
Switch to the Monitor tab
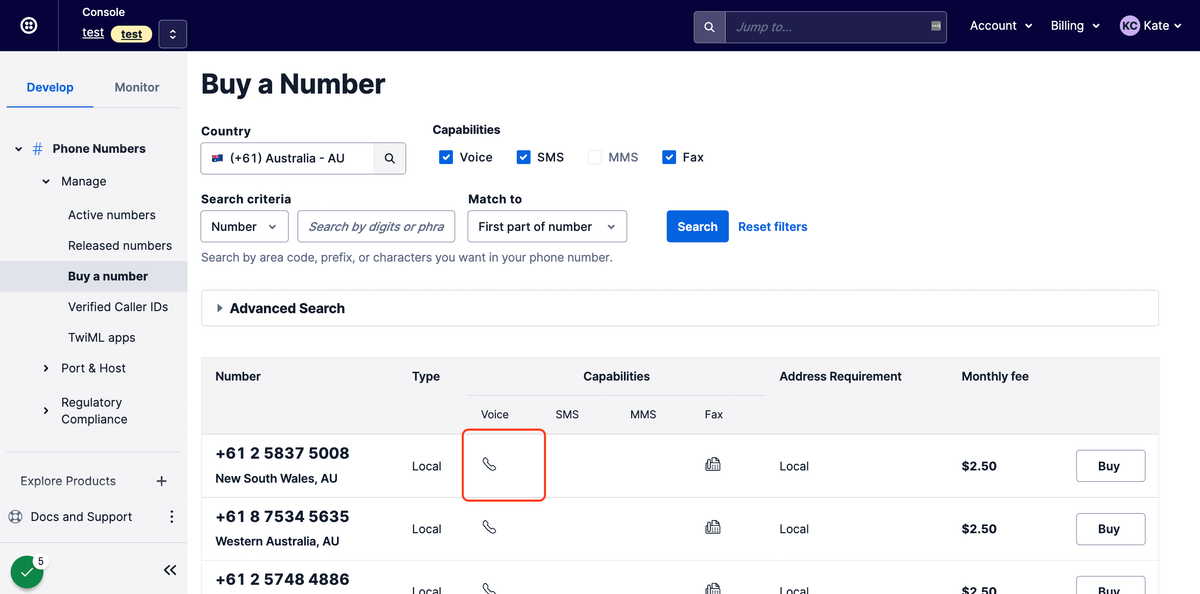(137, 87)
